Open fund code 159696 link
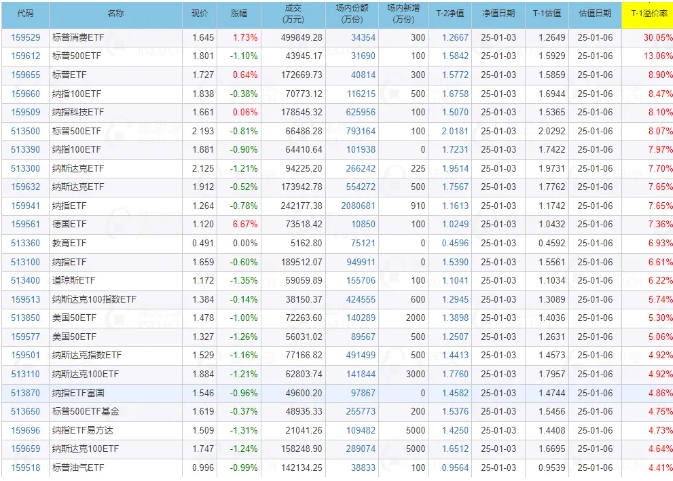The width and height of the screenshot is (673, 481). click(25, 430)
